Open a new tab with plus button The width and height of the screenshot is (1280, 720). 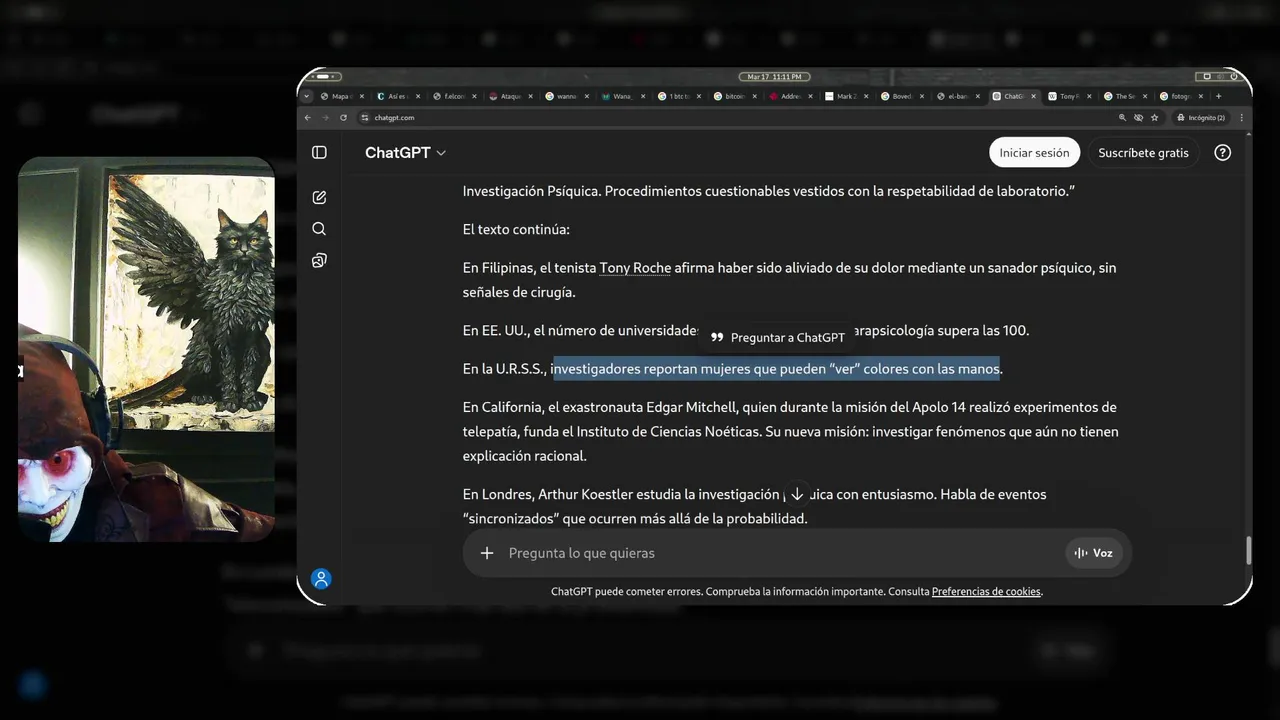(x=1218, y=96)
